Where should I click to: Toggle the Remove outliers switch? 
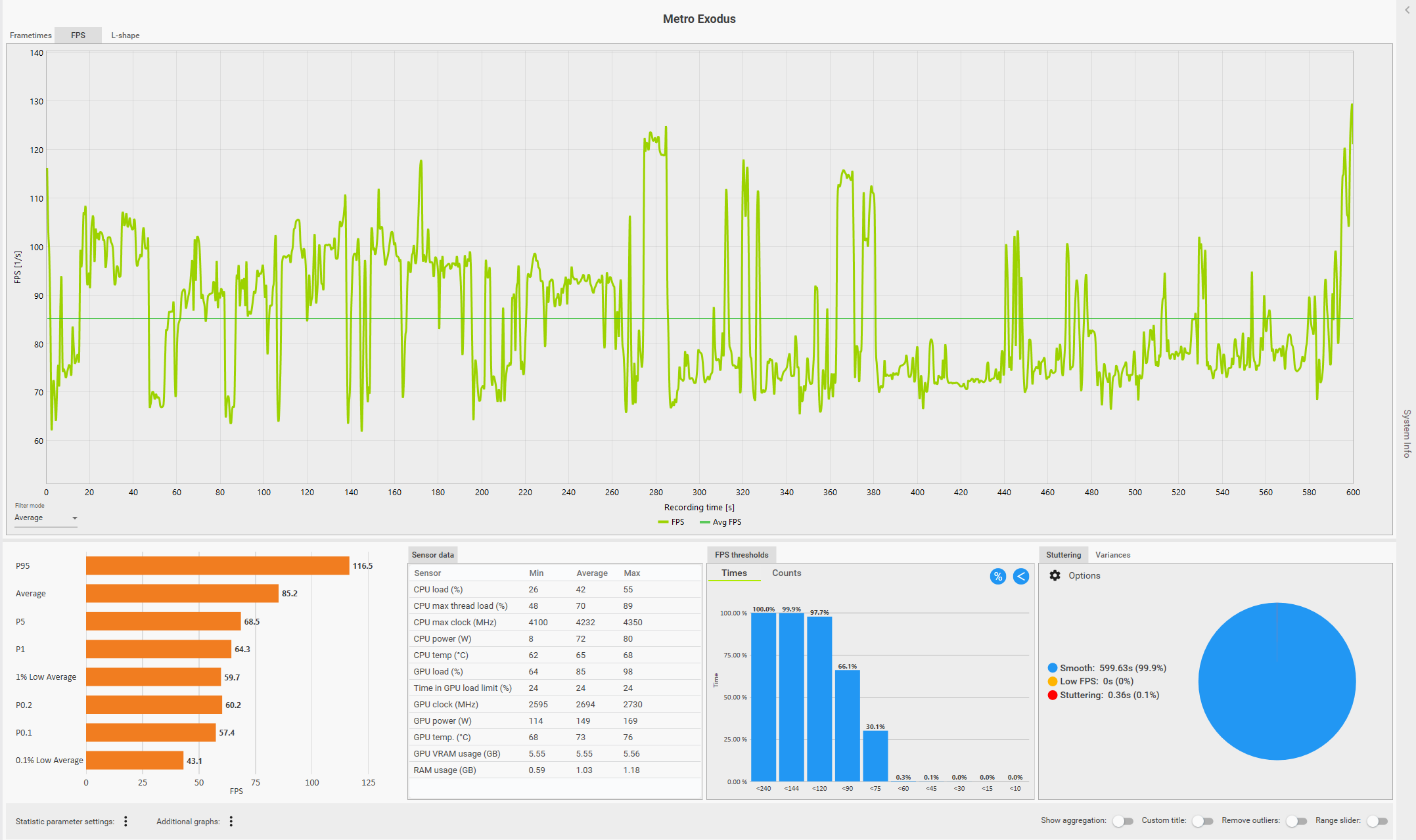tap(1296, 821)
